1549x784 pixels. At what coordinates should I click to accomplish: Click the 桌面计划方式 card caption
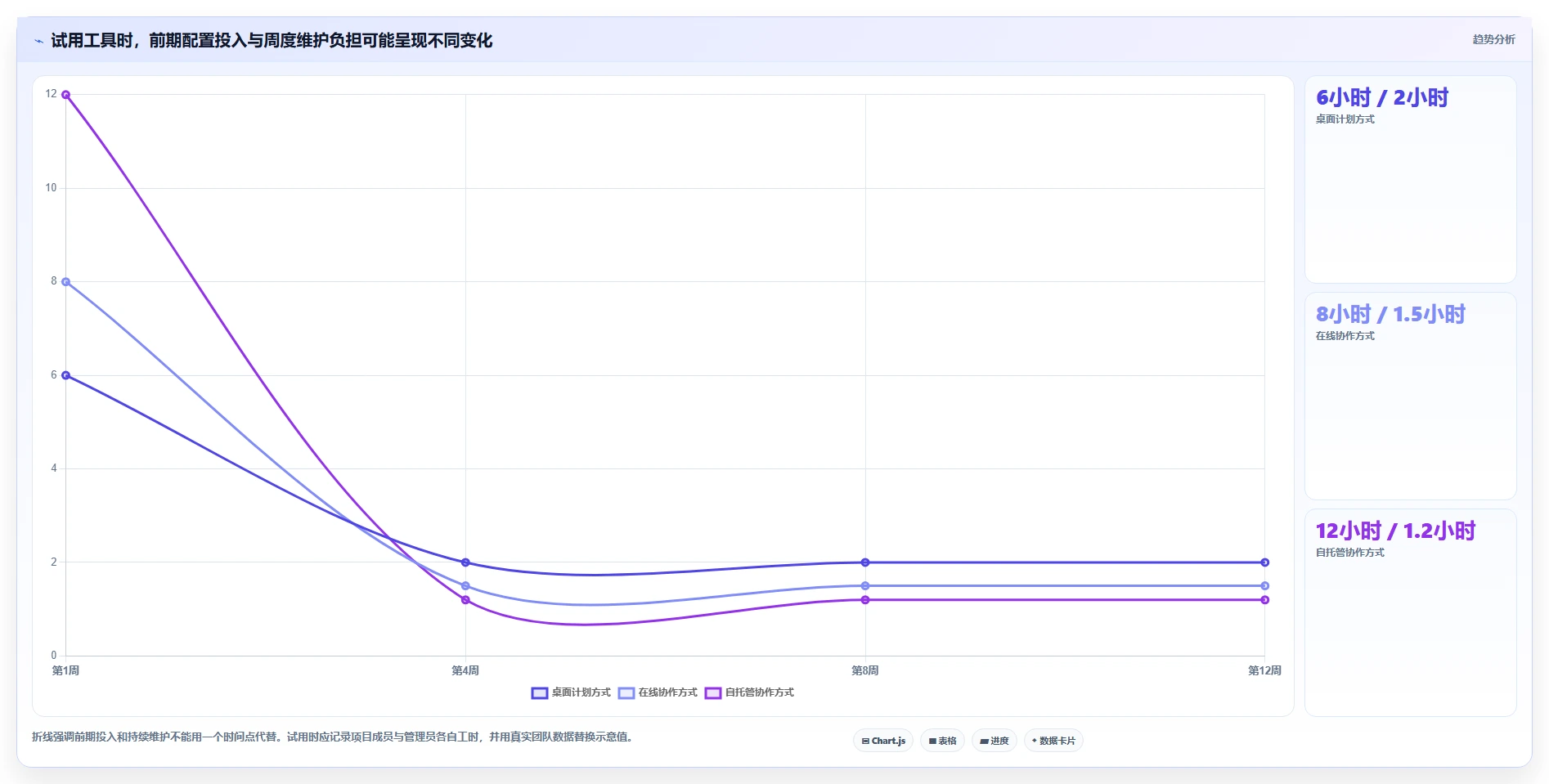pyautogui.click(x=1345, y=119)
